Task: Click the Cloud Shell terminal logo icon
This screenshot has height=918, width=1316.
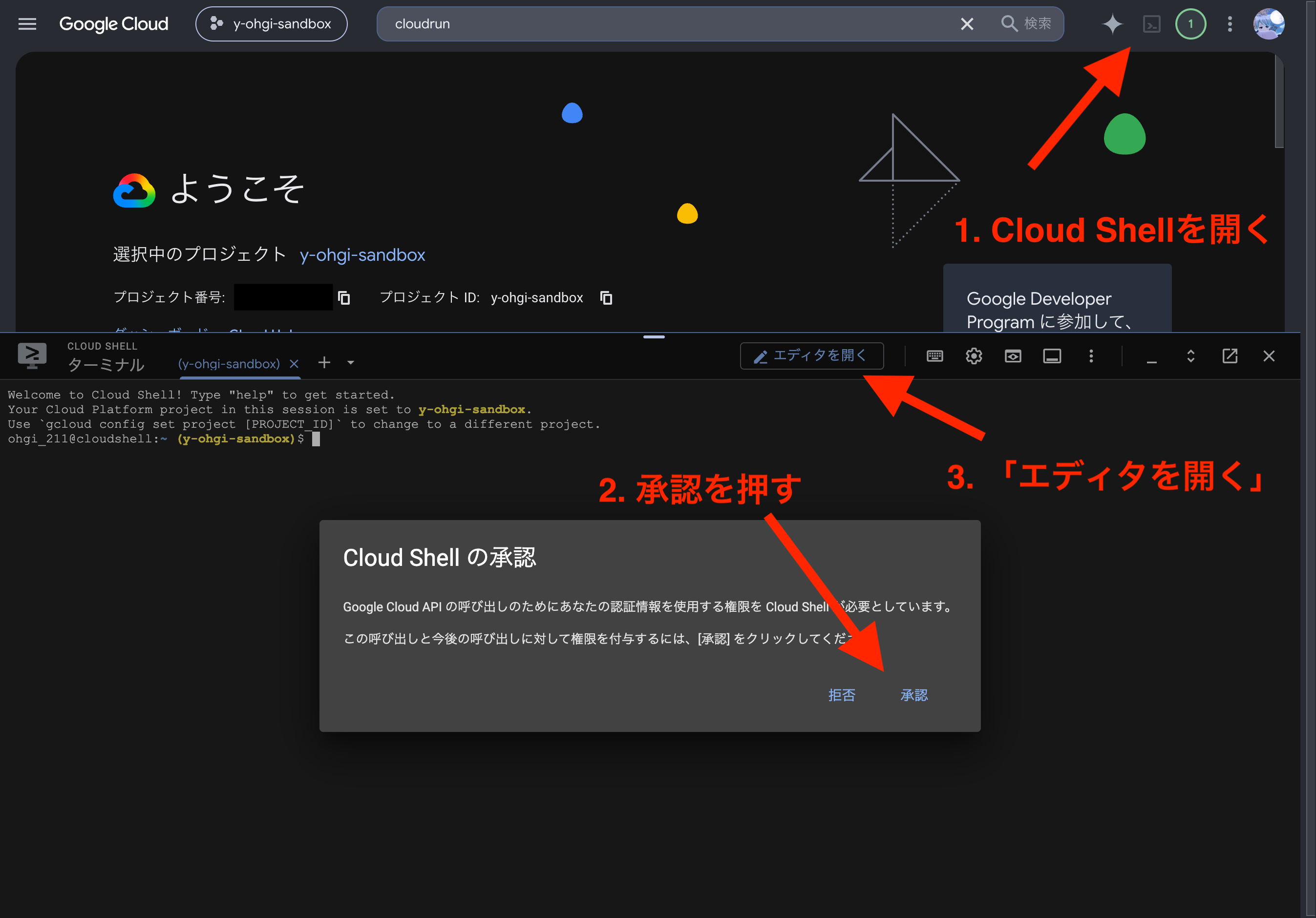Action: [x=32, y=356]
